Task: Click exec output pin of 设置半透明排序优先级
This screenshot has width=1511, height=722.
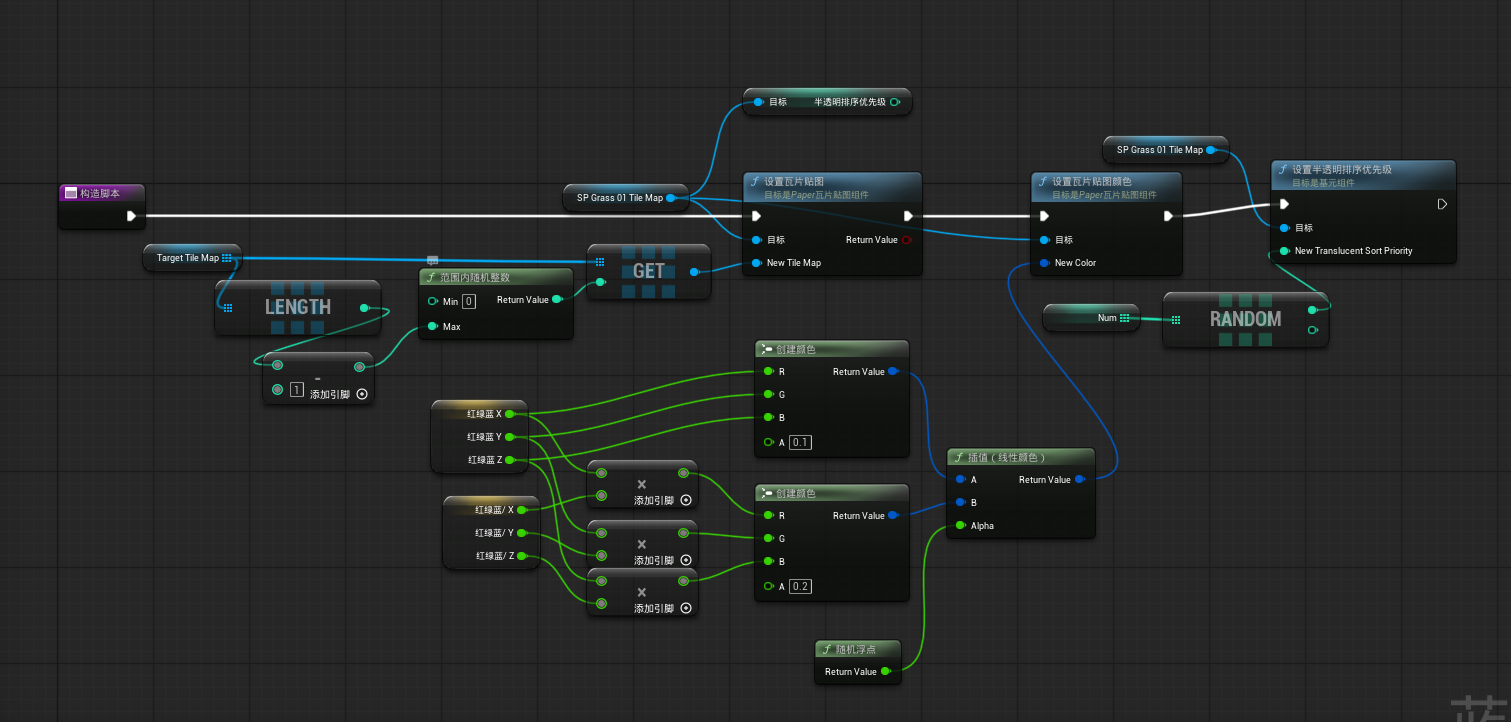Action: coord(1442,204)
